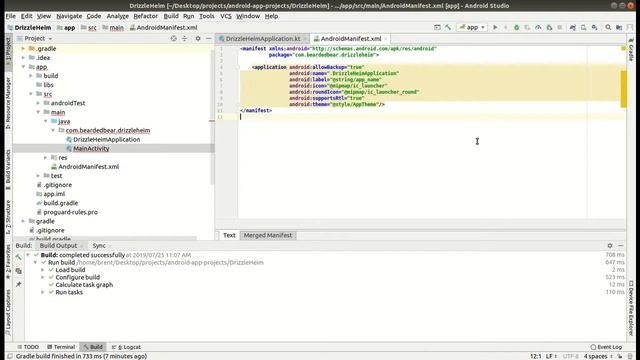The width and height of the screenshot is (640, 360).
Task: Switch to the Merged Manifest tab
Action: [268, 235]
